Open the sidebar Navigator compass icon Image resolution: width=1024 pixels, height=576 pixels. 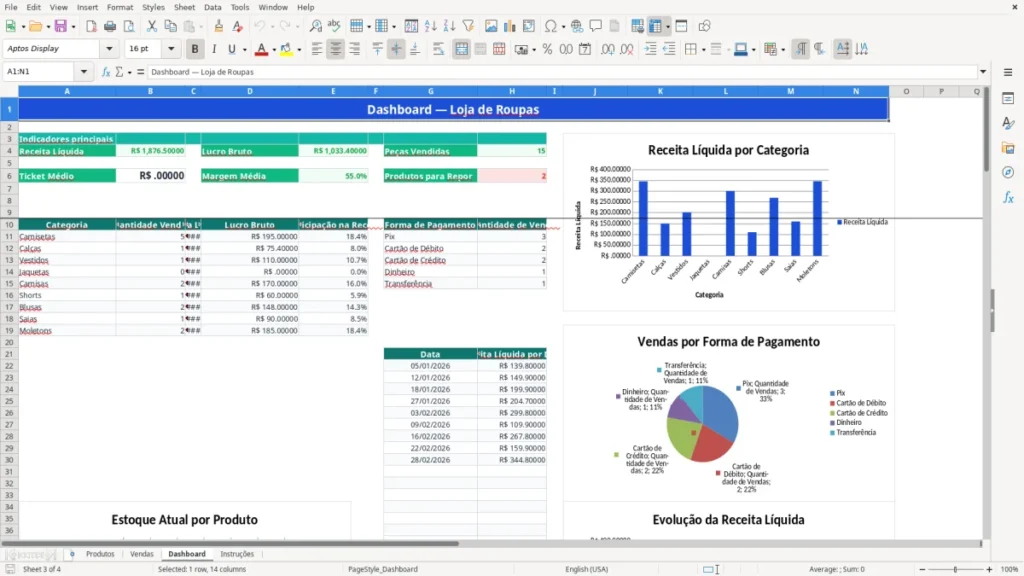coord(1008,172)
